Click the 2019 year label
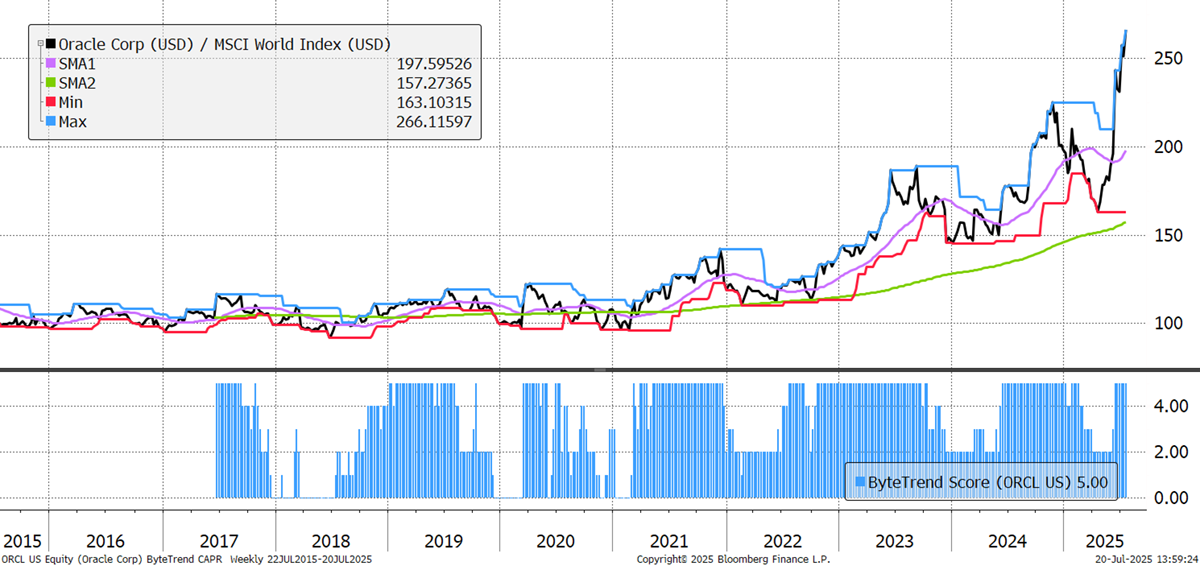The height and width of the screenshot is (566, 1200). (x=443, y=541)
